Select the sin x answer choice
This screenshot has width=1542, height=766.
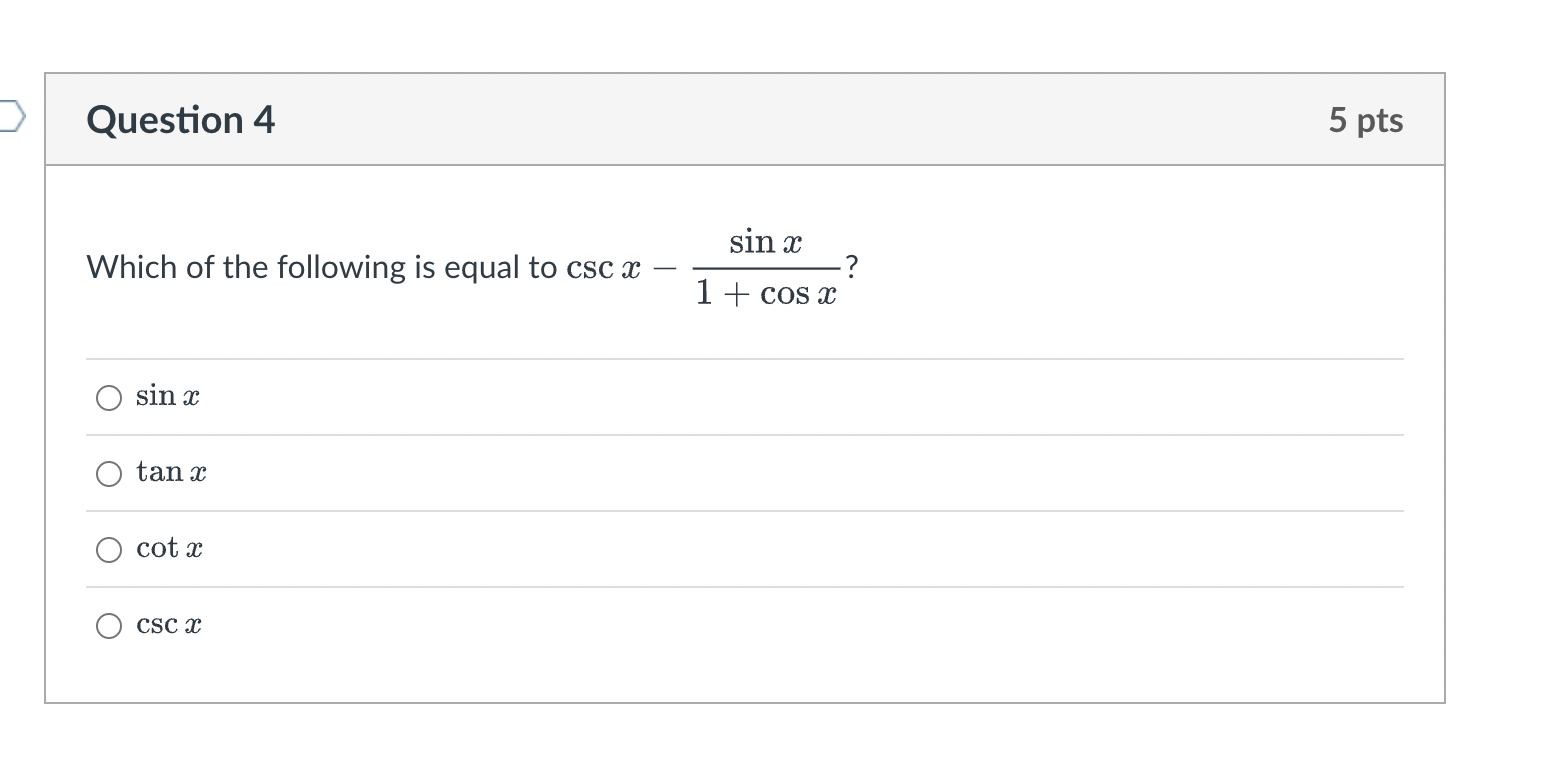click(108, 397)
